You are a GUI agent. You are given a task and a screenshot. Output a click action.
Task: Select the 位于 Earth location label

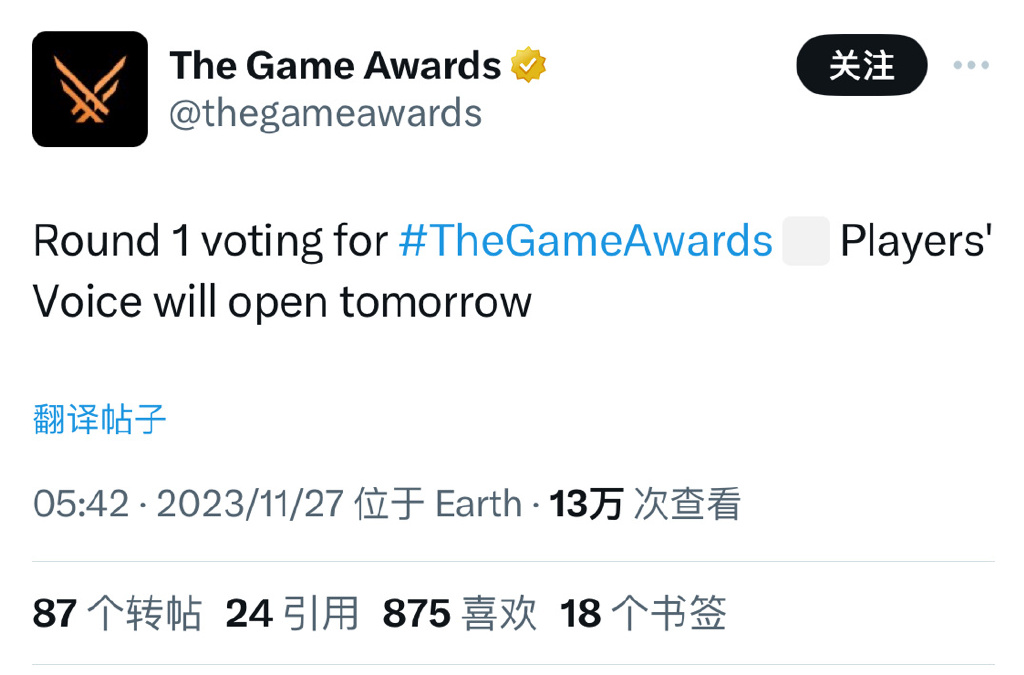pyautogui.click(x=438, y=504)
